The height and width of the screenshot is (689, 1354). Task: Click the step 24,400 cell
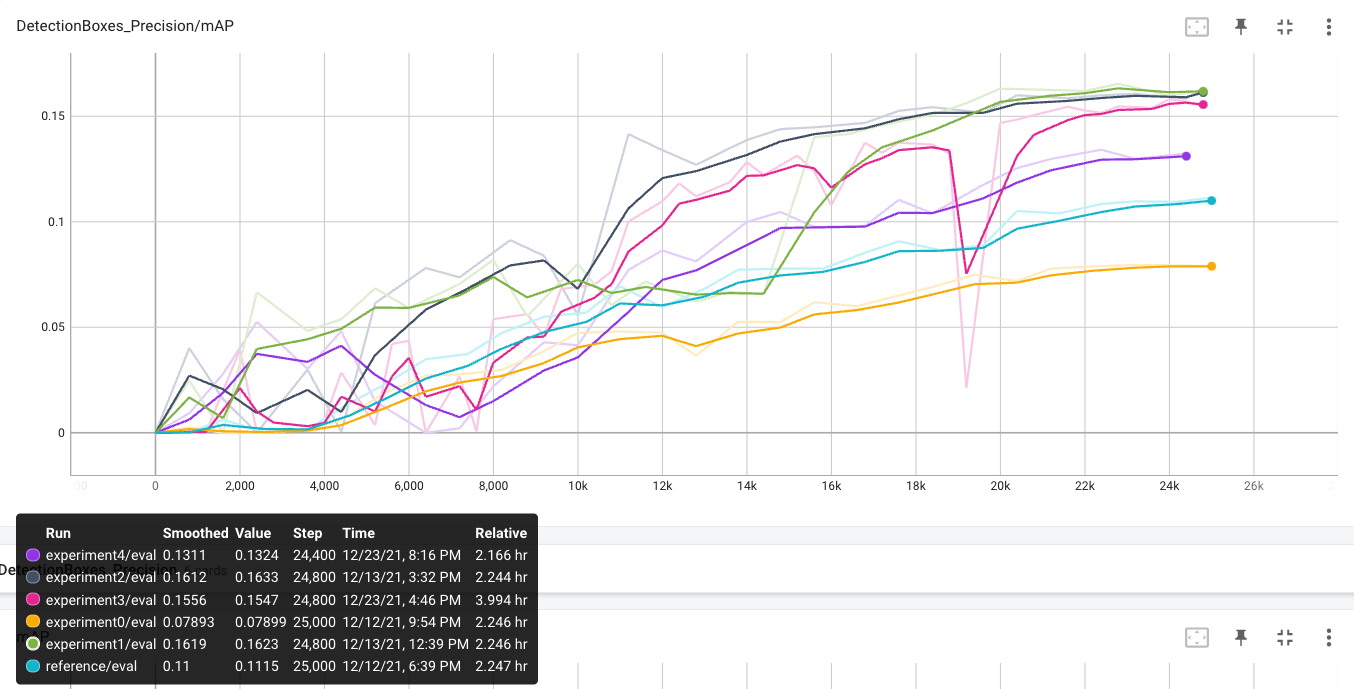(x=314, y=555)
